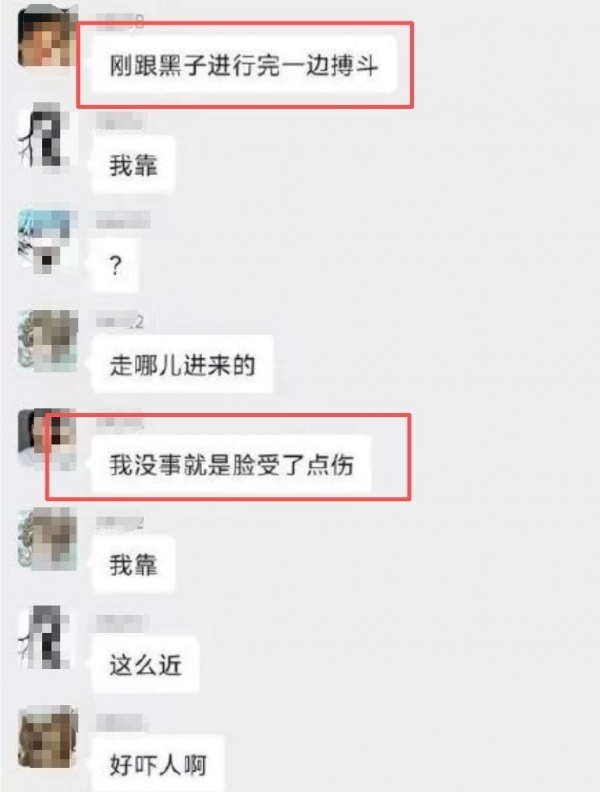Tap avatar next to first 我靠 message
Image resolution: width=600 pixels, height=792 pixels.
47,135
